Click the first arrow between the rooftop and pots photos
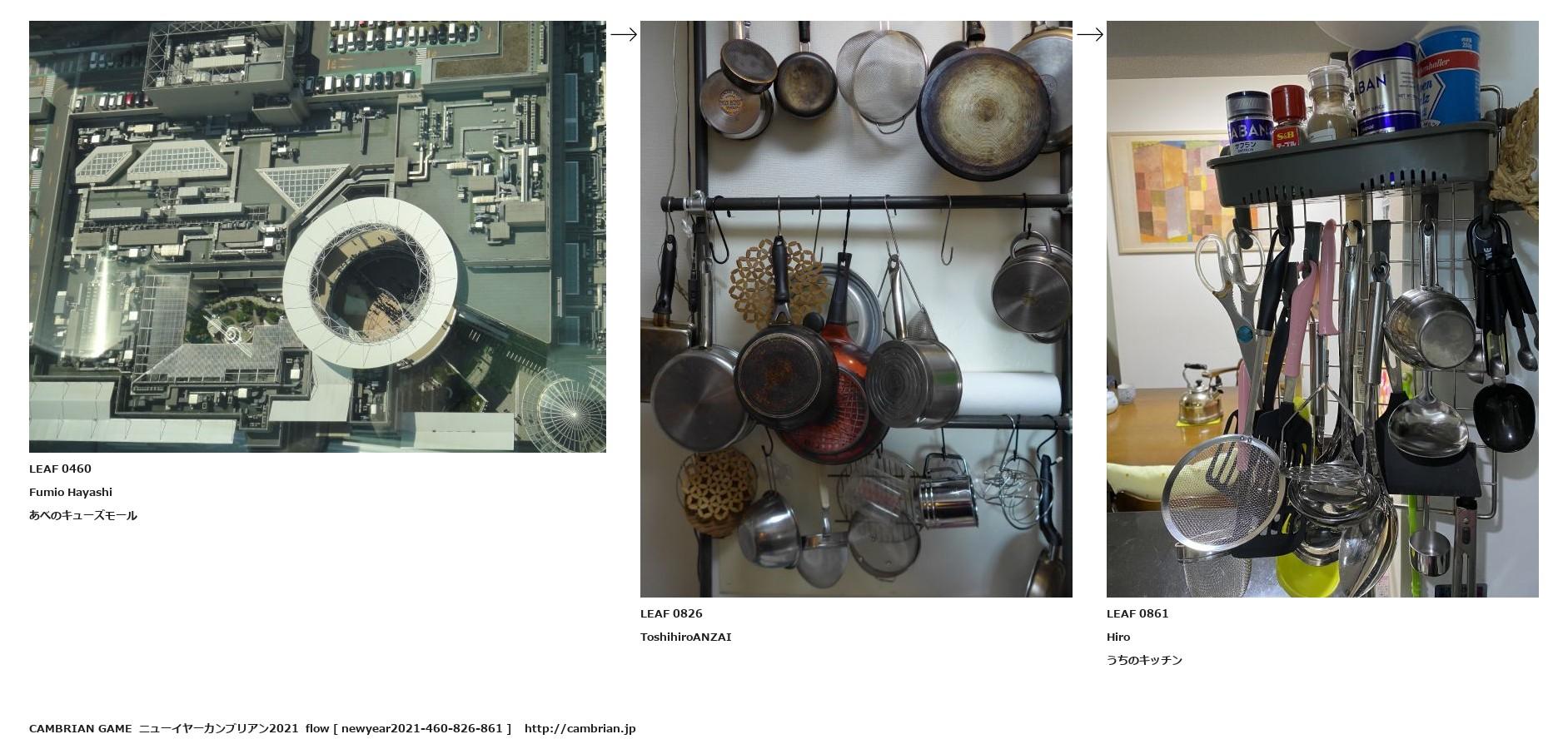Viewport: 1568px width, 749px height. tap(624, 34)
